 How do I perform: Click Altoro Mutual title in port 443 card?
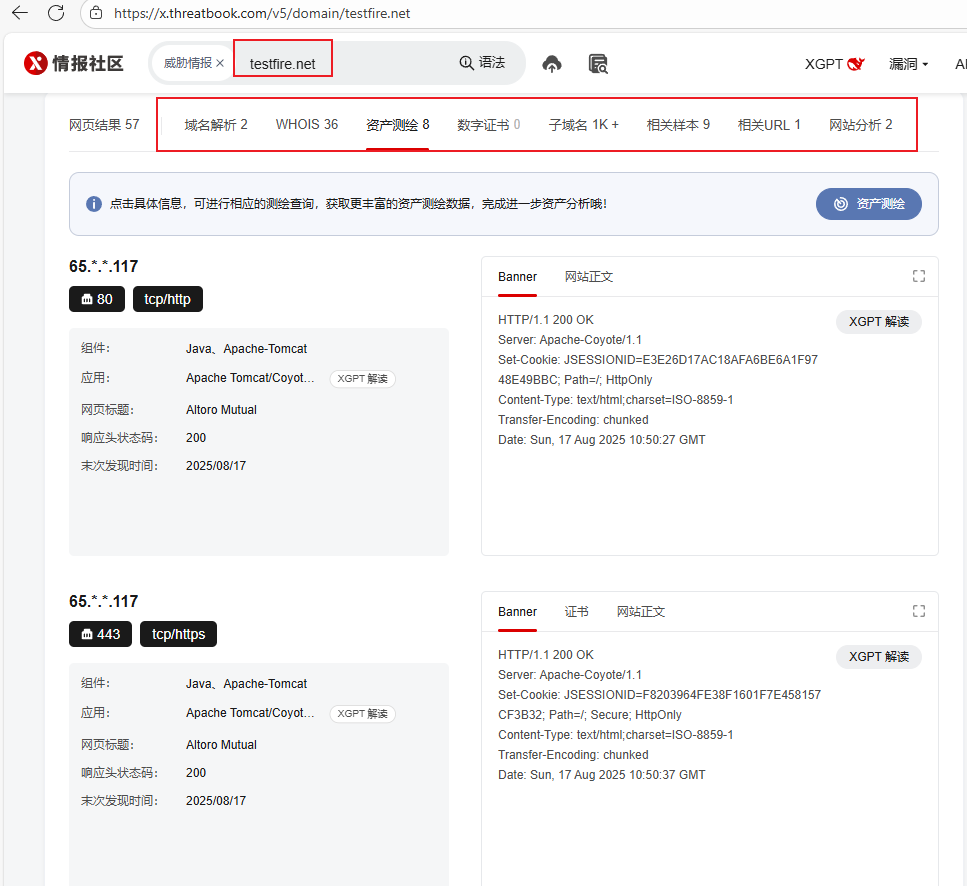pos(221,745)
